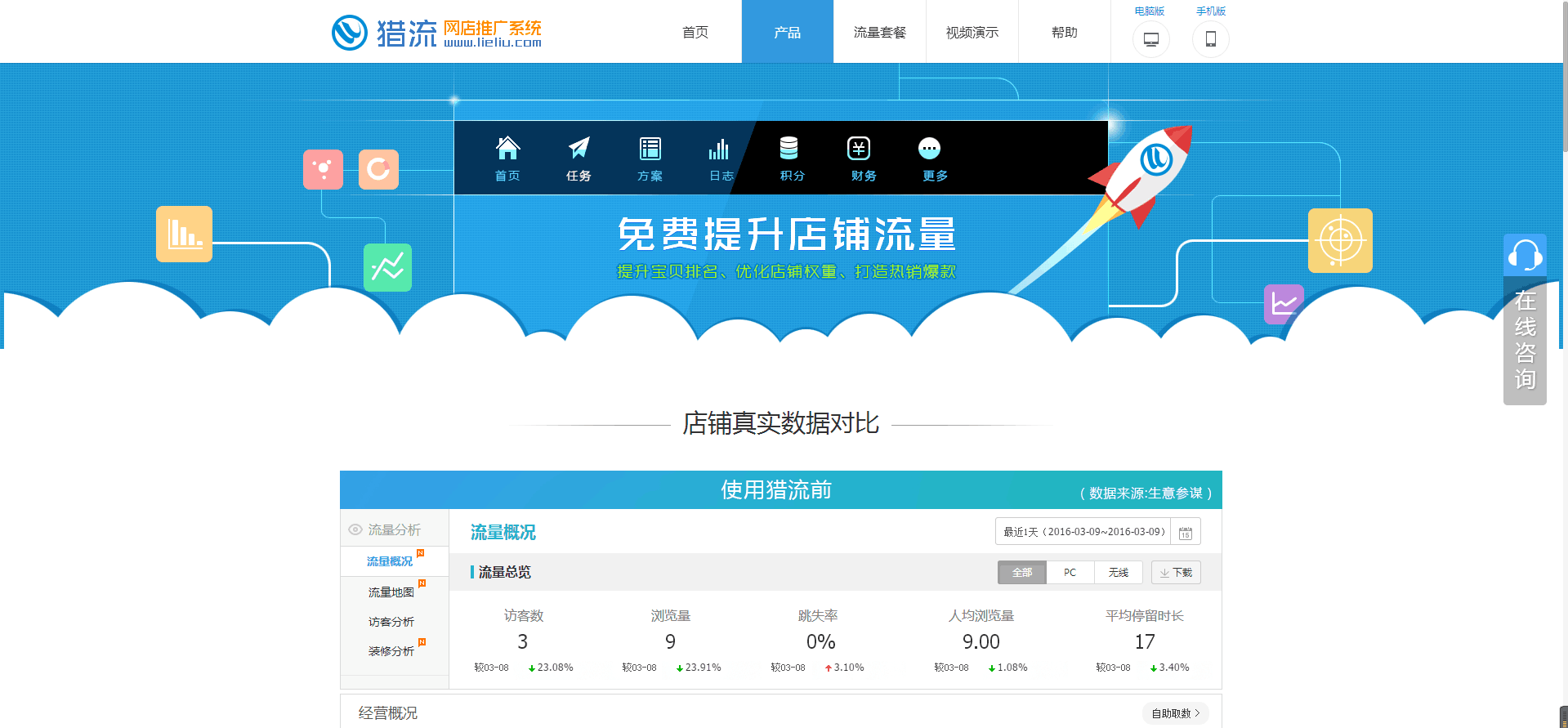Open 视频演示 in the top navigation
The width and height of the screenshot is (1568, 728).
(x=972, y=32)
